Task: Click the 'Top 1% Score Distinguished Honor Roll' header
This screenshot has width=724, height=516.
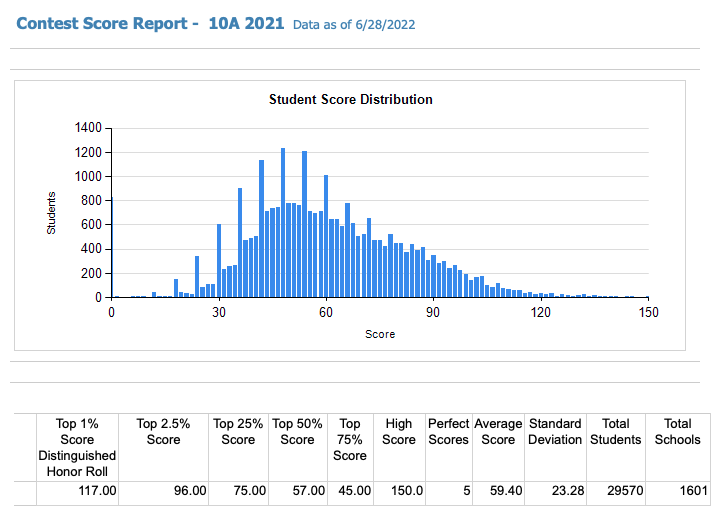Action: click(77, 447)
